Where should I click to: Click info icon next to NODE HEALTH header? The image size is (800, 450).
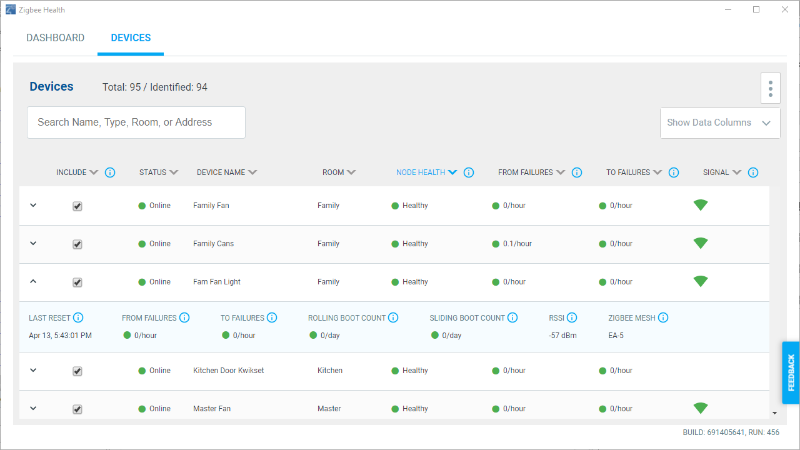(x=468, y=172)
